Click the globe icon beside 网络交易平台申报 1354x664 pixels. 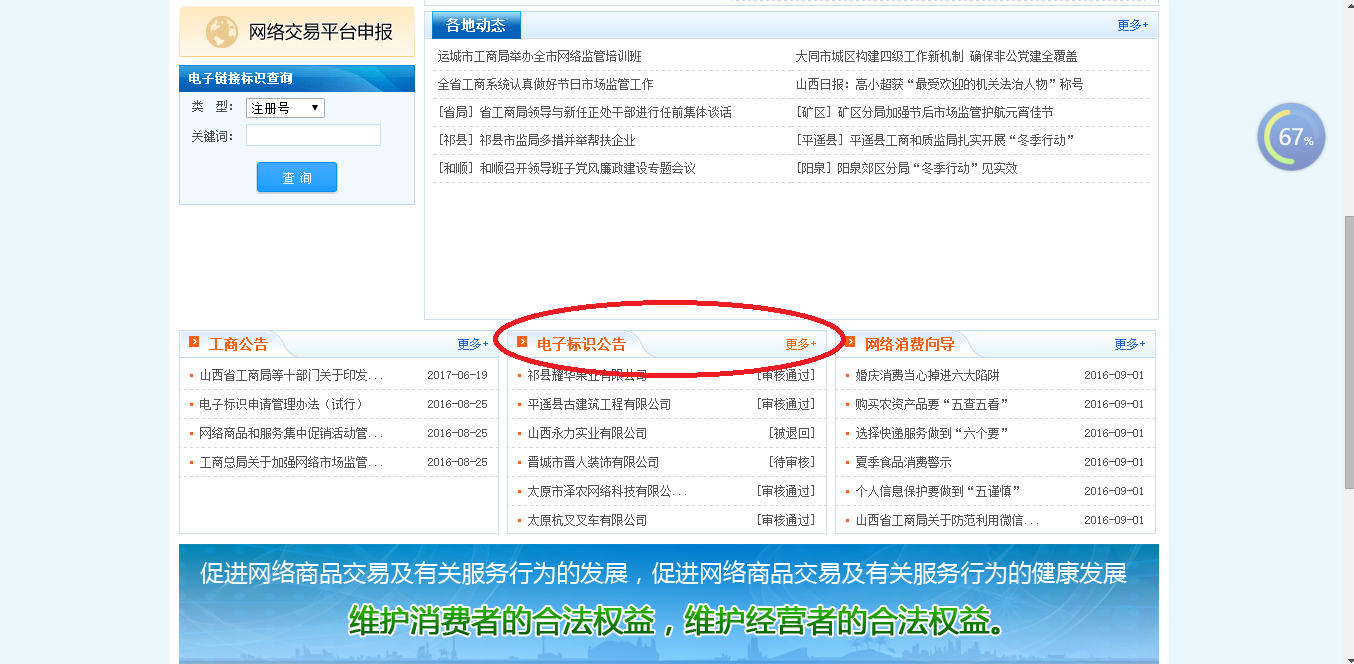pos(221,32)
